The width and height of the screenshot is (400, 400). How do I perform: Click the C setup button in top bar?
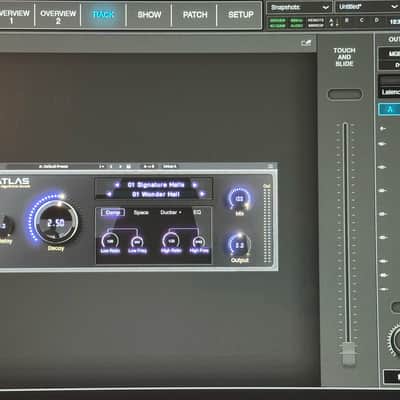coord(362,20)
